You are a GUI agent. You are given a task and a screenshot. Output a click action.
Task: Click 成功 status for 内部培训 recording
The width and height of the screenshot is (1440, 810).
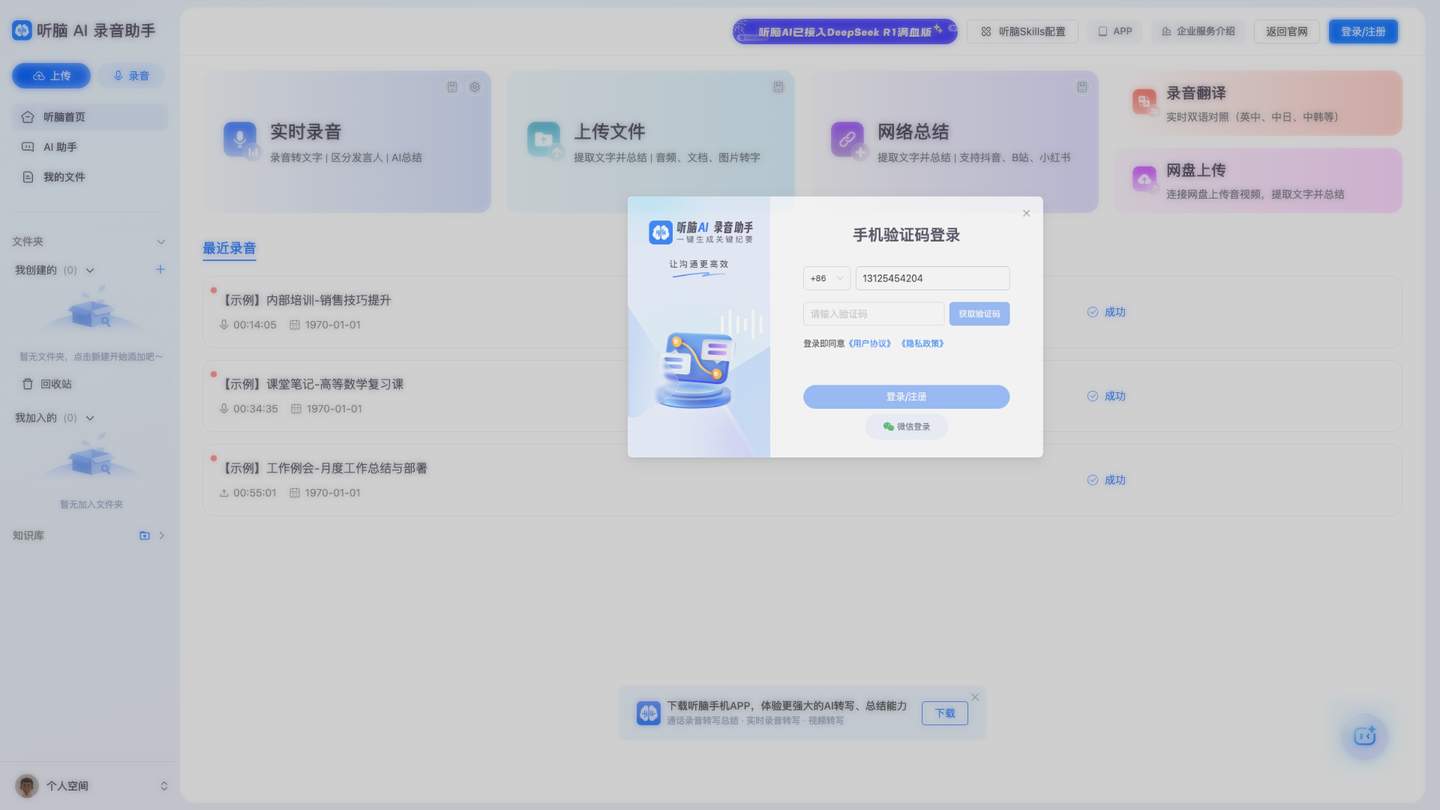(x=1107, y=312)
